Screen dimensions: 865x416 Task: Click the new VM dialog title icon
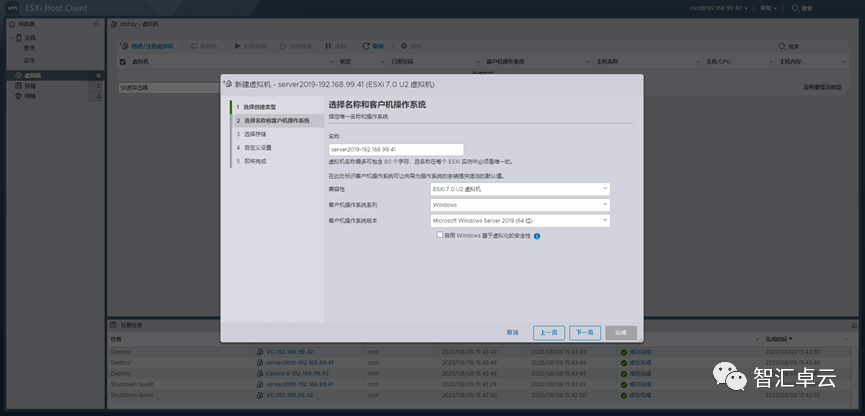click(x=227, y=84)
